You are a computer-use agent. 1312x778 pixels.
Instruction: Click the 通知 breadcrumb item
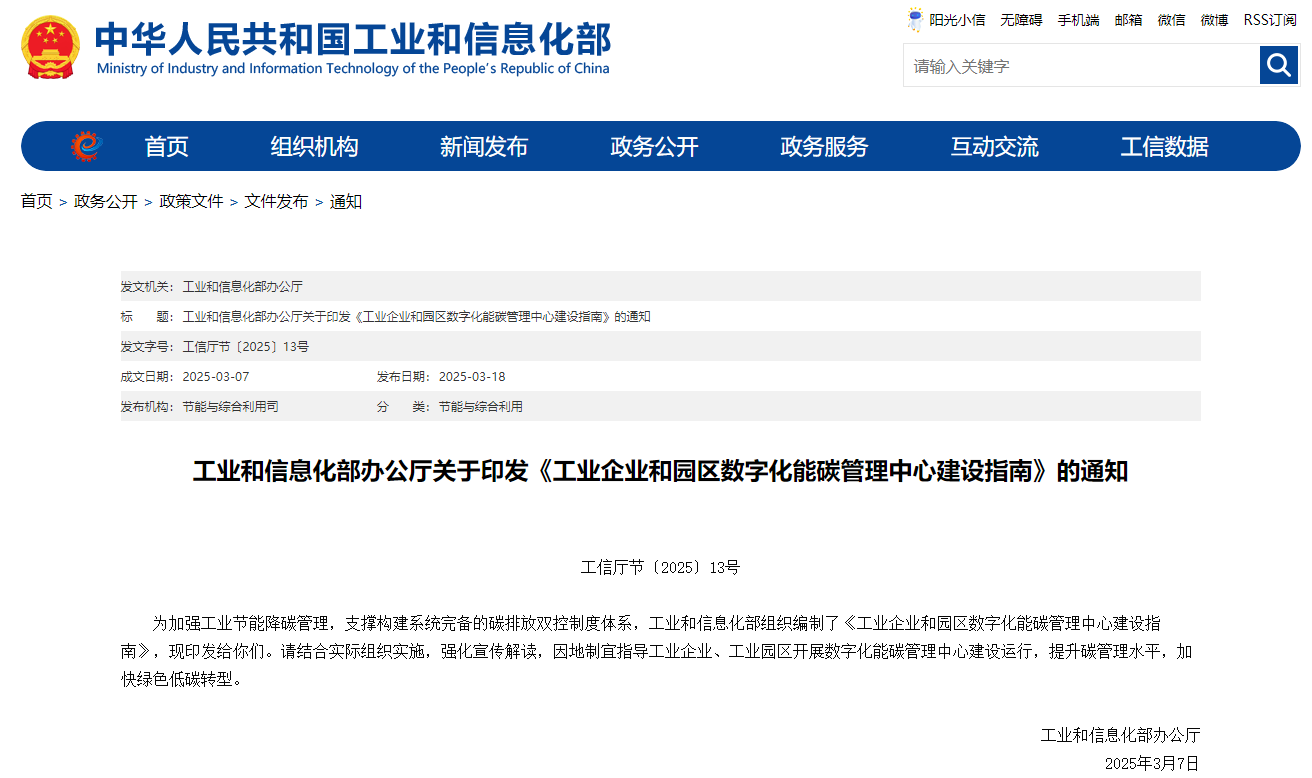(x=346, y=201)
